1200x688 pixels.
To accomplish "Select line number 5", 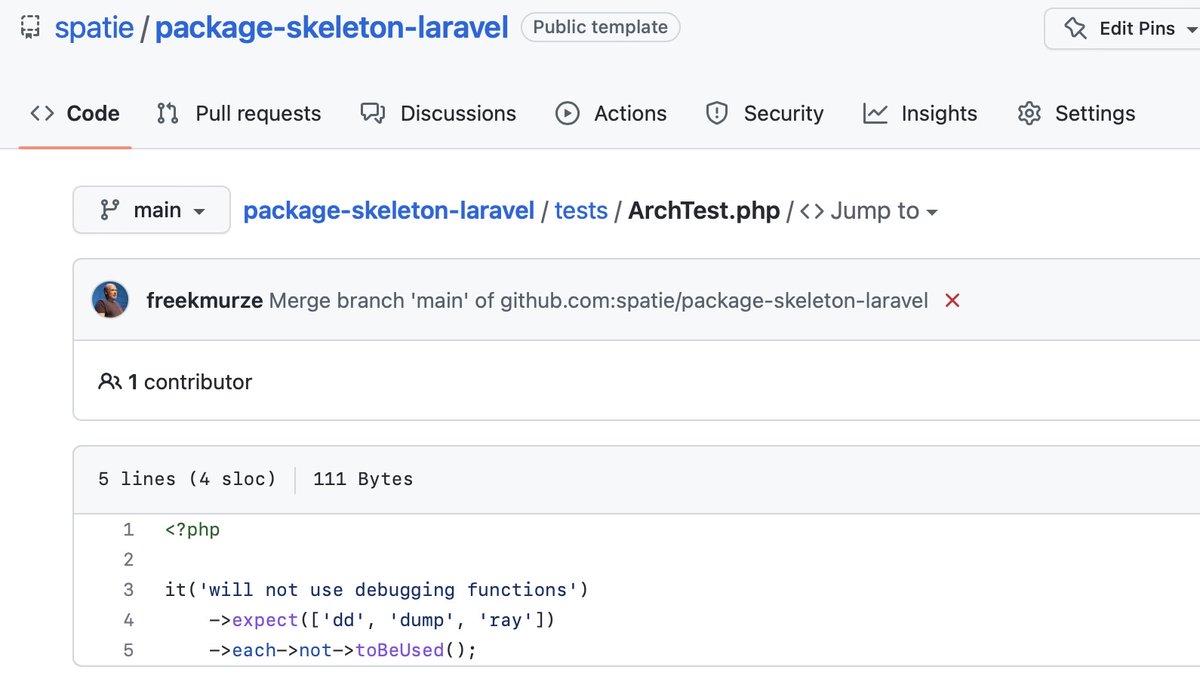I will pyautogui.click(x=128, y=650).
